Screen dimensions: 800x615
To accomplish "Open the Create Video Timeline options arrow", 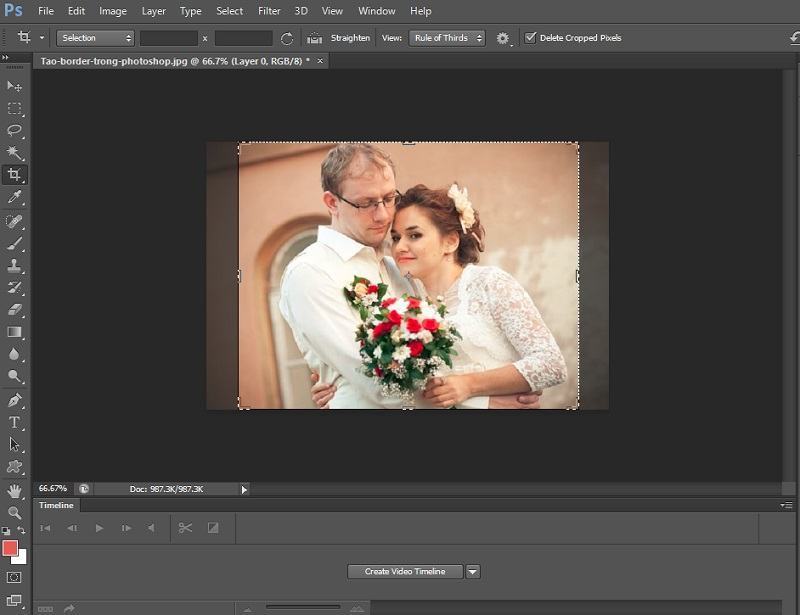I will [471, 571].
